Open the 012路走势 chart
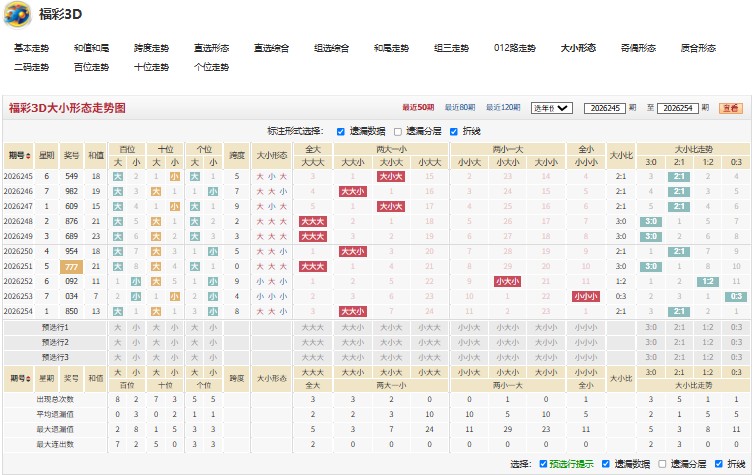Screen dimensions: 753x475 coord(515,48)
